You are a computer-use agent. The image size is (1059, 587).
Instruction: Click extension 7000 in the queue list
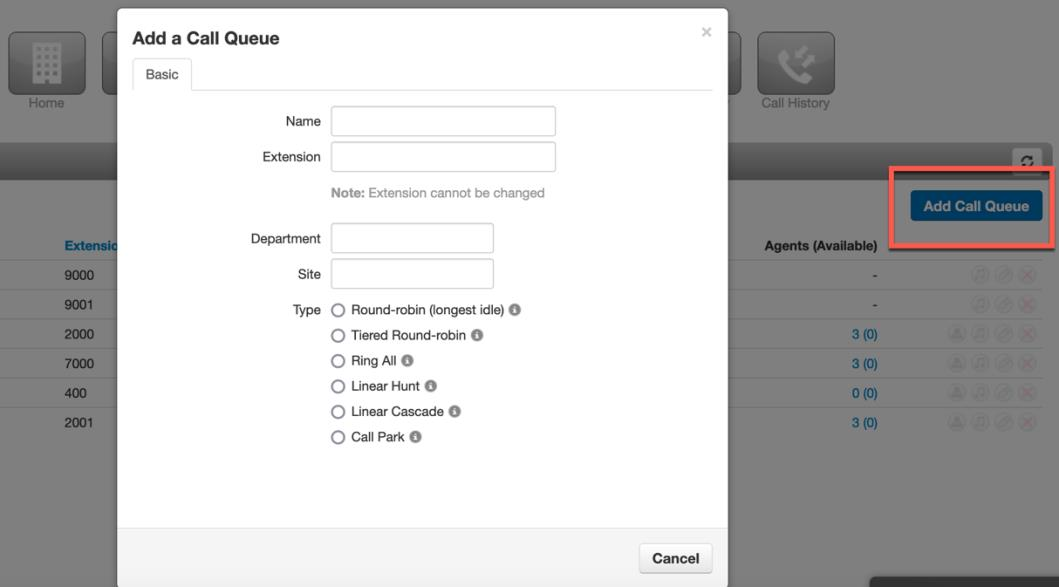79,364
